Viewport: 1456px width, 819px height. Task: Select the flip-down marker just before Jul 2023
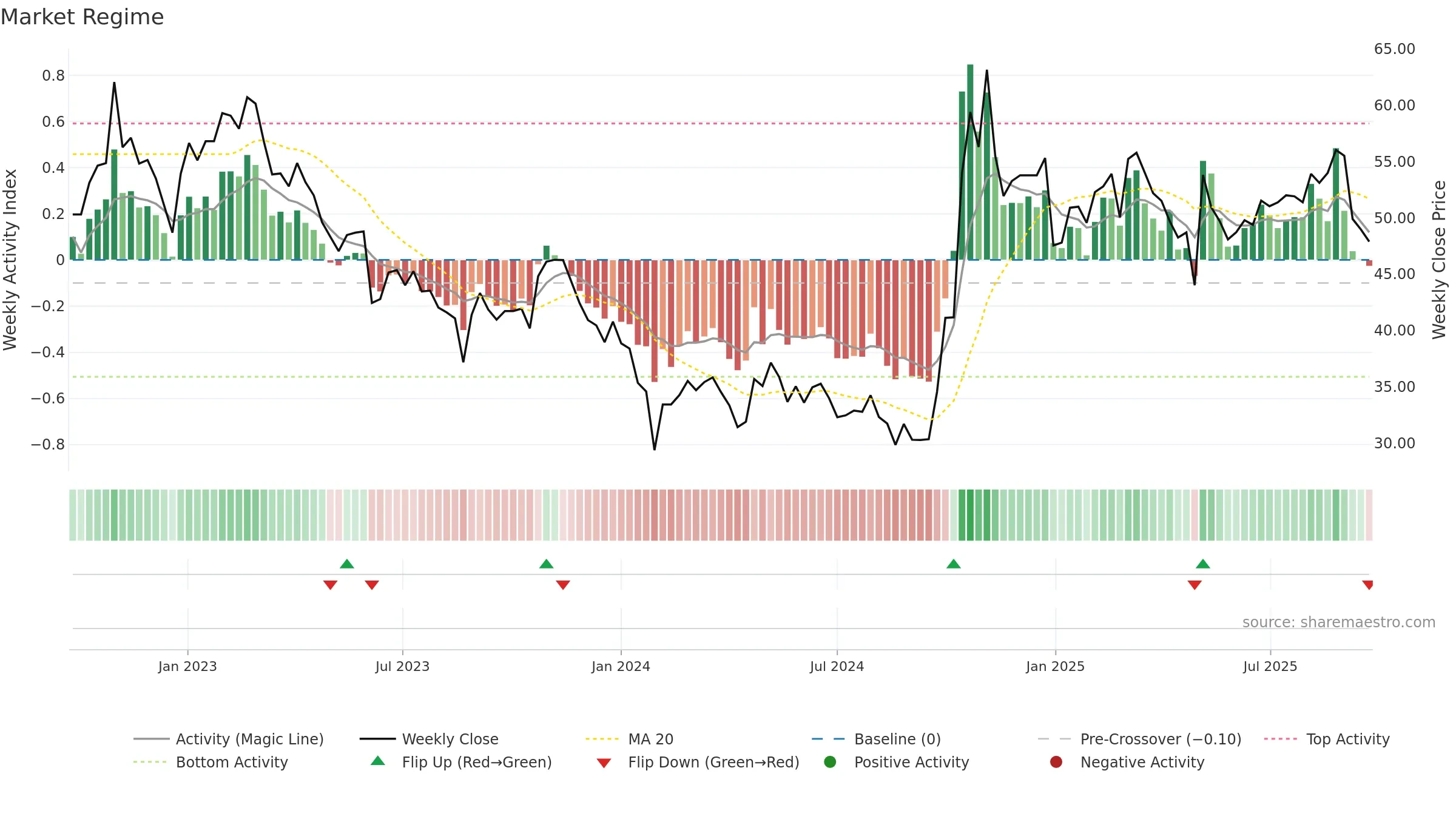[x=372, y=585]
